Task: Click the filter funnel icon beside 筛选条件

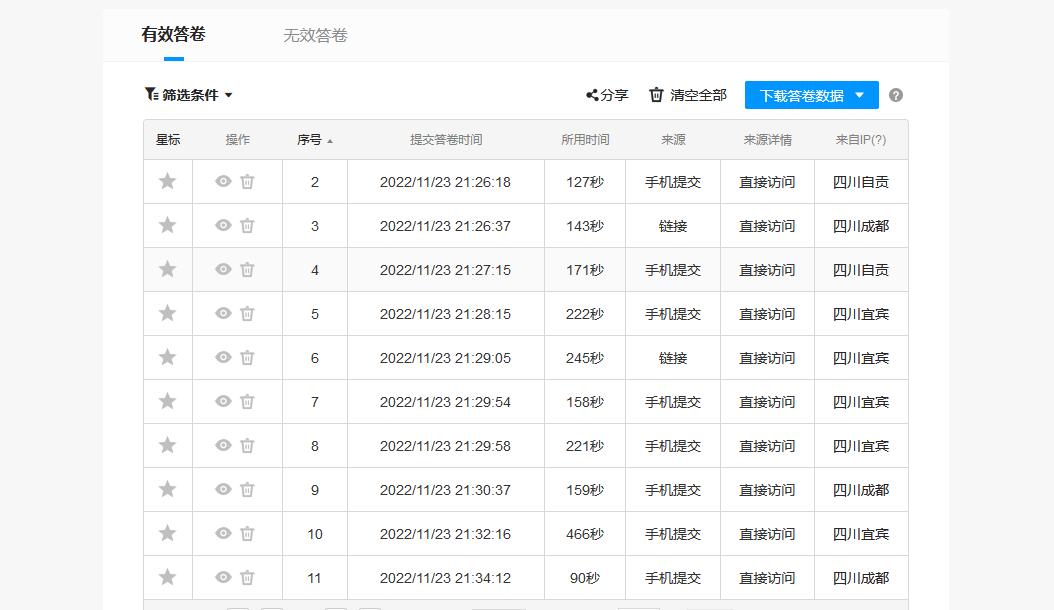Action: (148, 95)
